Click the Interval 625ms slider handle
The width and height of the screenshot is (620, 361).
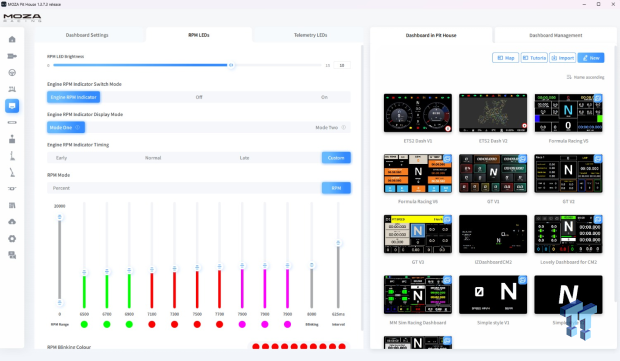(x=338, y=243)
